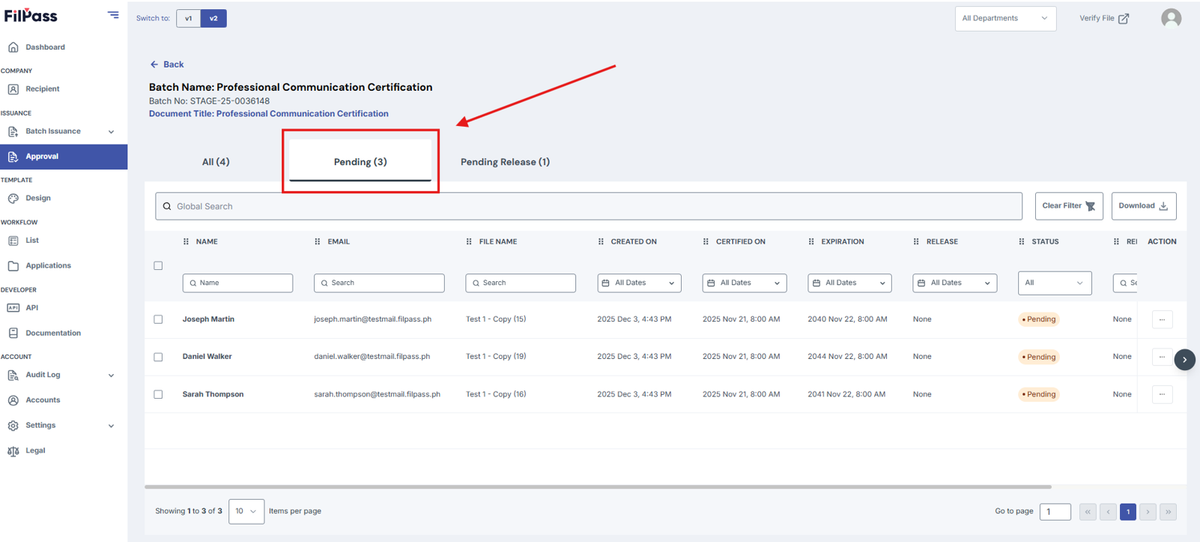
Task: Open the workflow List page
Action: coord(32,240)
